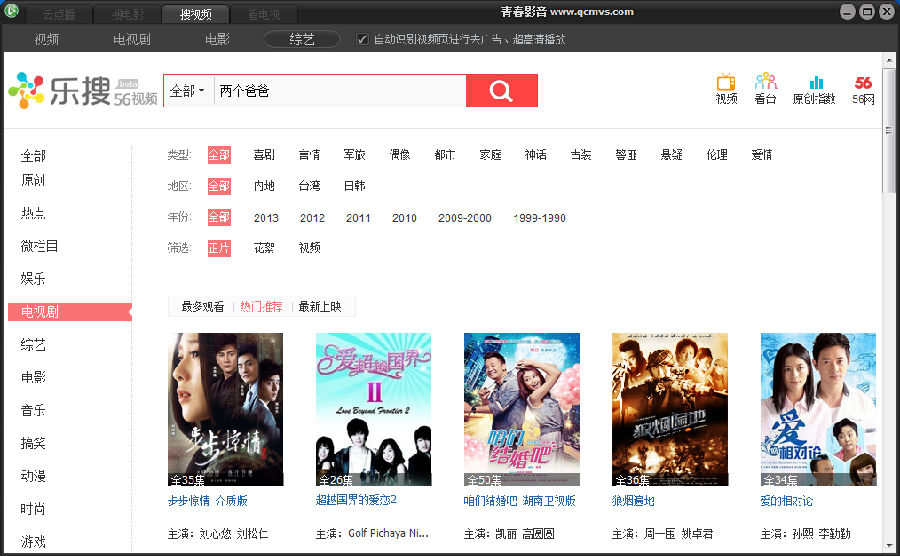Filter genre by 伦理
This screenshot has height=556, width=900.
coord(717,155)
